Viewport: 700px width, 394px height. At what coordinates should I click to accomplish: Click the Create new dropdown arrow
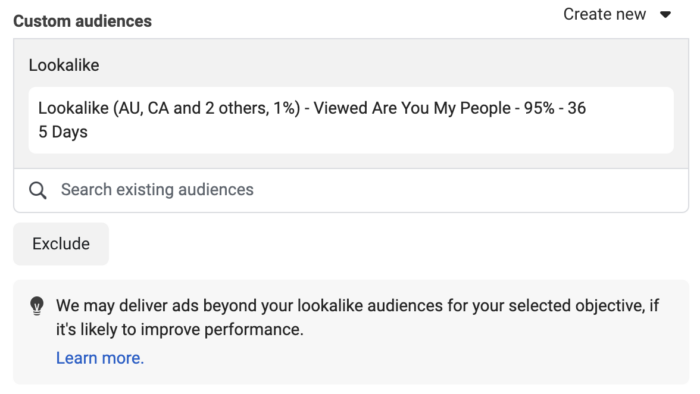pyautogui.click(x=665, y=15)
